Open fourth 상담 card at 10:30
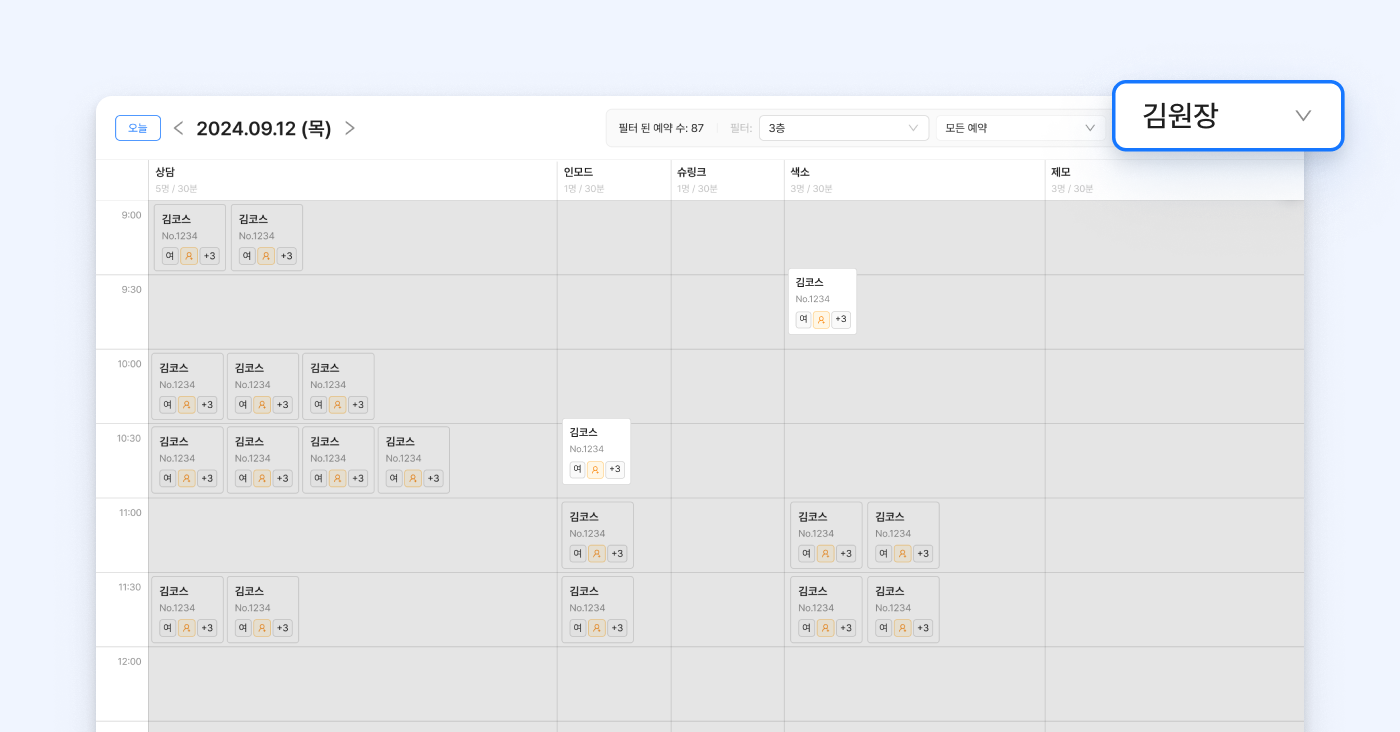This screenshot has width=1400, height=732. coord(414,460)
